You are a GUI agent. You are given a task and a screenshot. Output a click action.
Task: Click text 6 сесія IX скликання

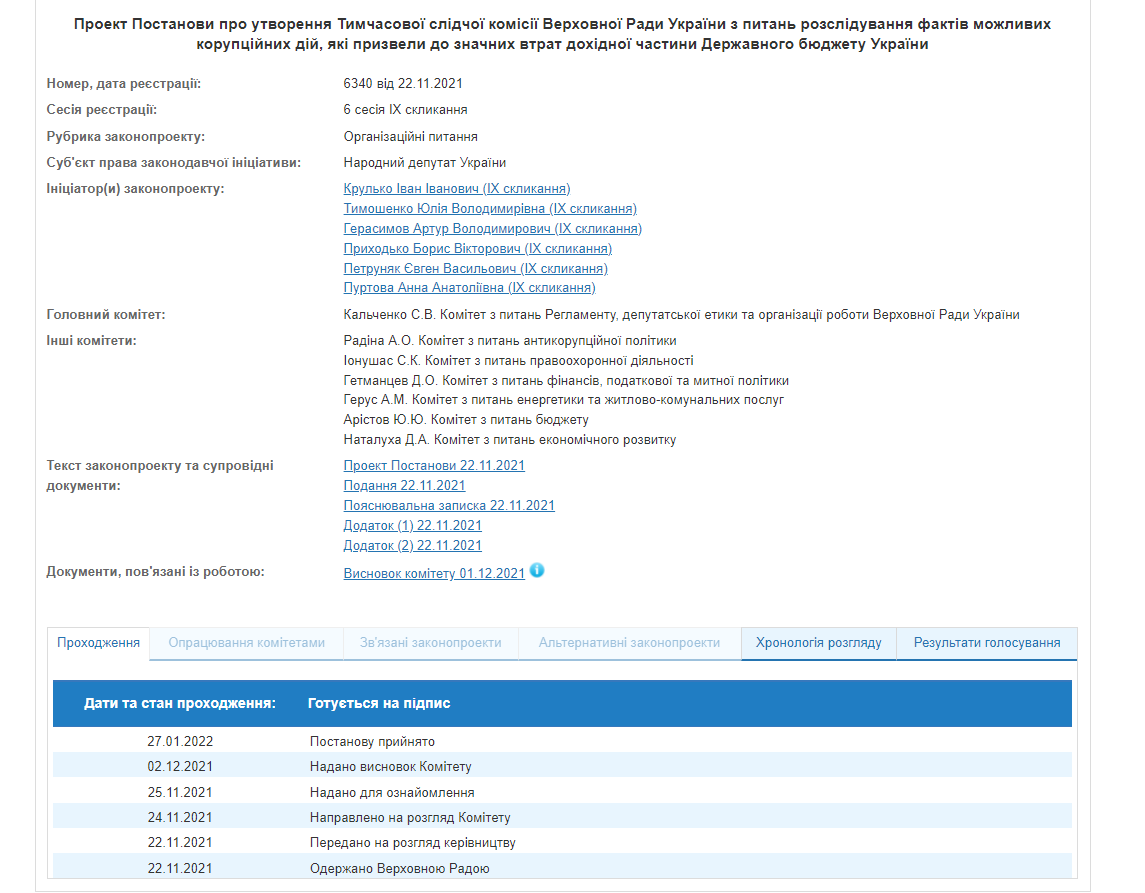[x=405, y=110]
